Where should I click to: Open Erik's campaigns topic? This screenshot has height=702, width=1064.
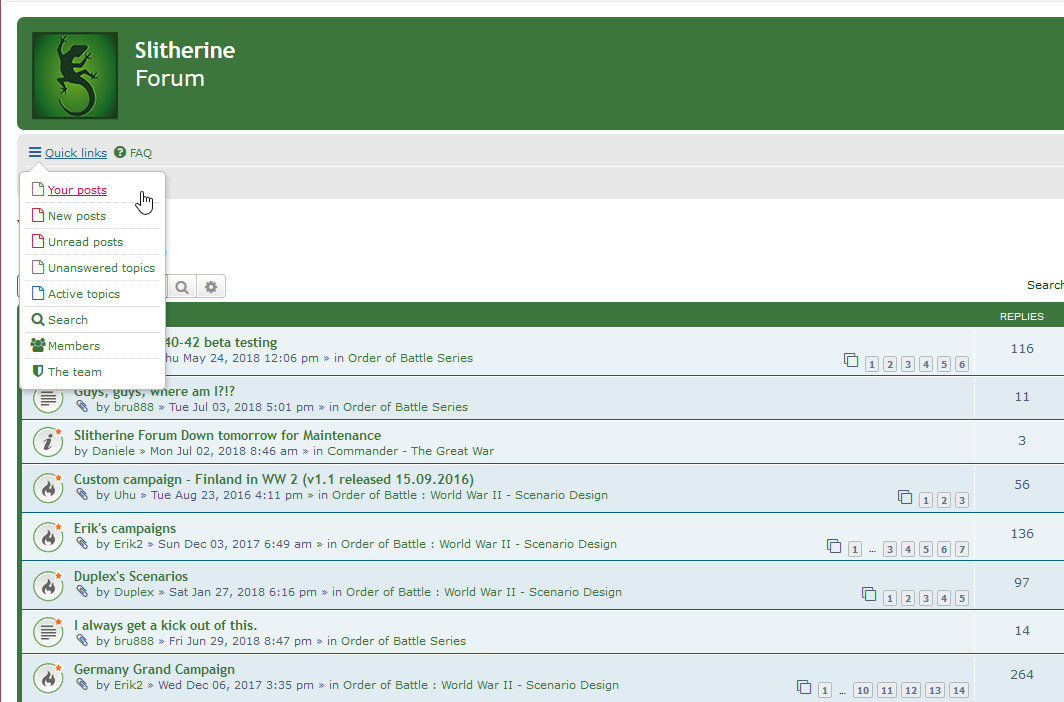125,528
